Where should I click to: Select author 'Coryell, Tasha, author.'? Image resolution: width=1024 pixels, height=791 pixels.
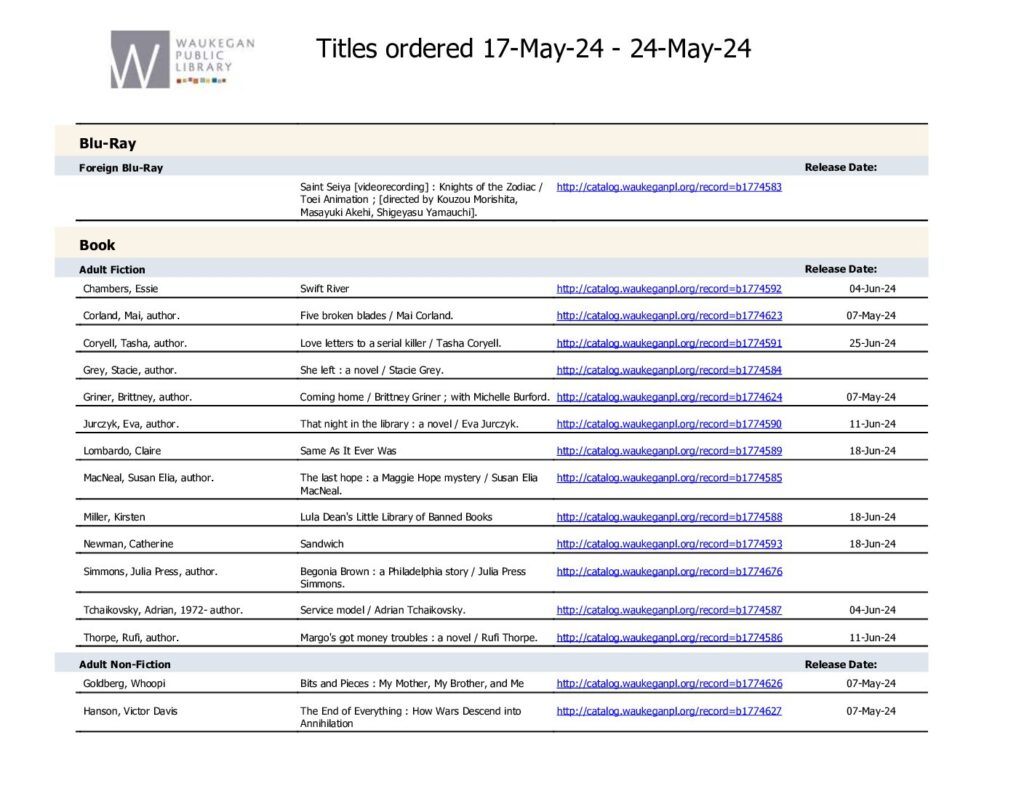point(135,343)
